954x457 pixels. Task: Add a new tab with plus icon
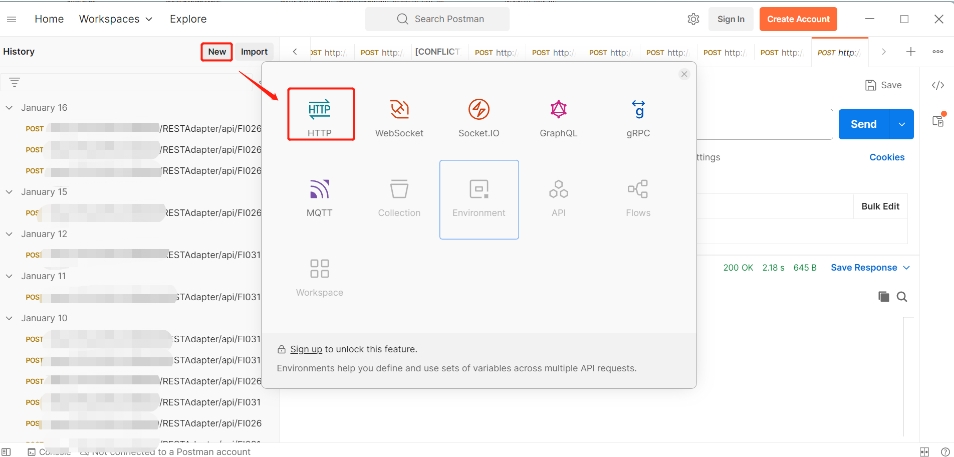[x=910, y=52]
